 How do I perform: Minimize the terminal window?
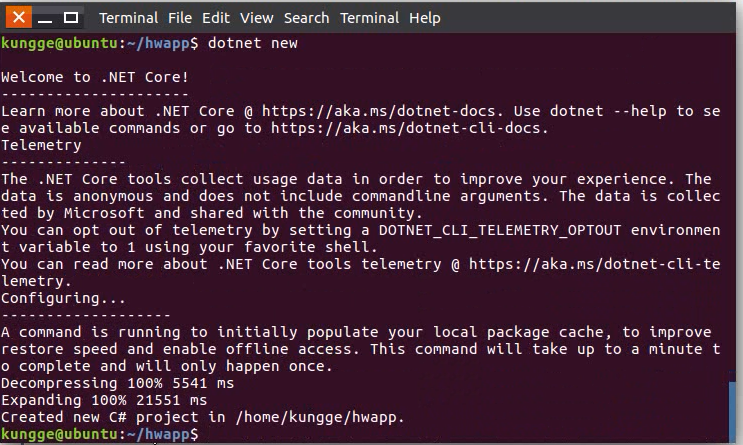click(x=45, y=18)
